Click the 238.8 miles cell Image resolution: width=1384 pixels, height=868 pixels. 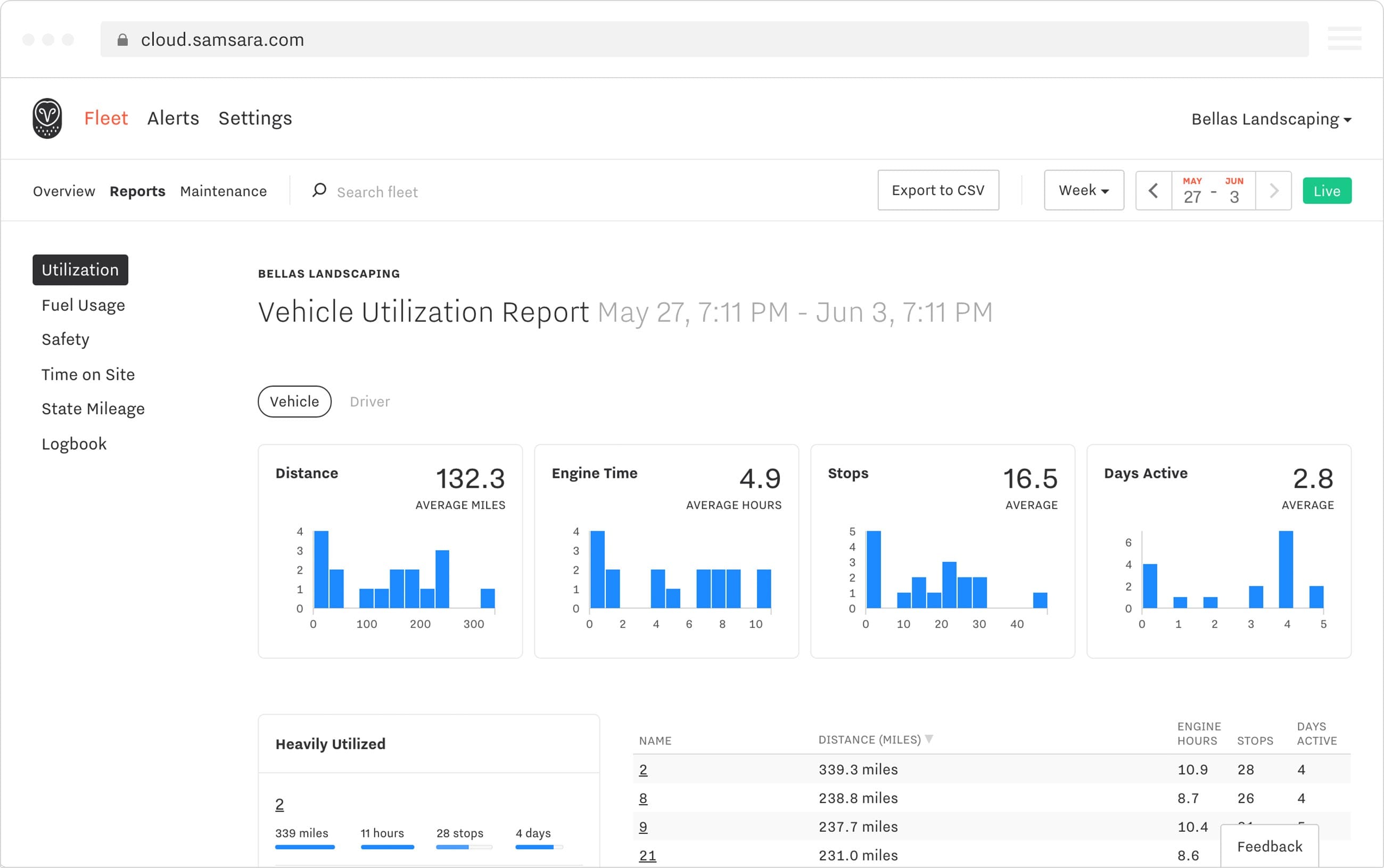coord(858,798)
